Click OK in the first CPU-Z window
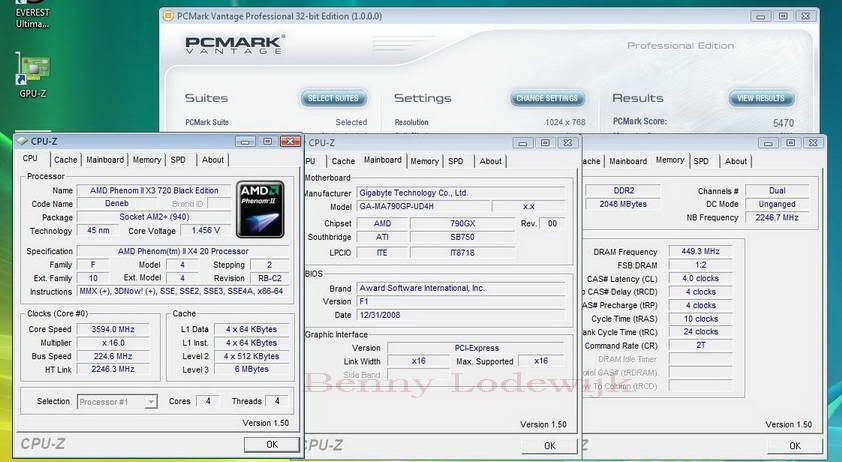842x462 pixels. 272,444
